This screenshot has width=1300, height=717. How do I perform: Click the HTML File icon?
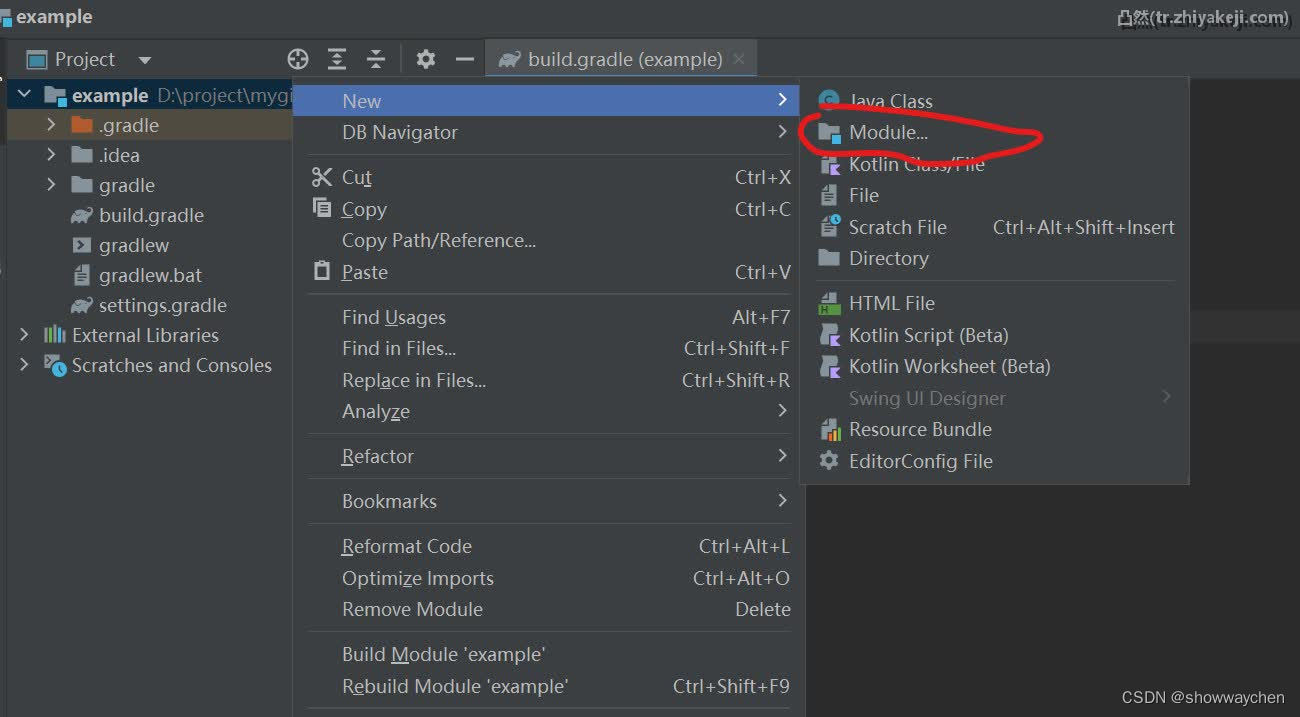829,303
